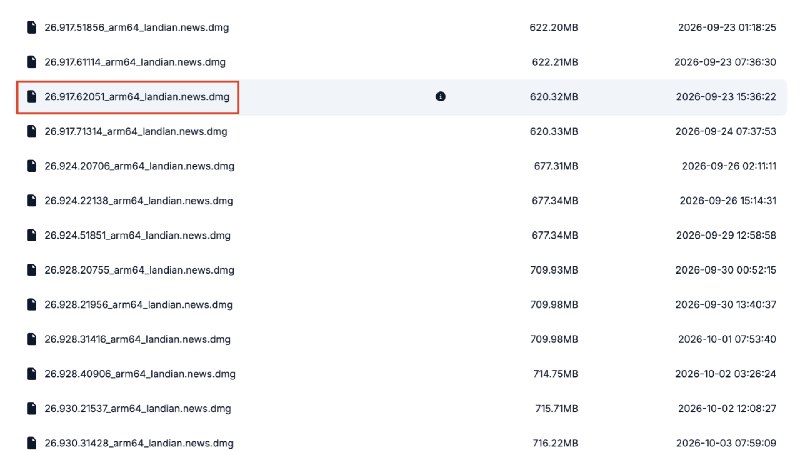The width and height of the screenshot is (800, 450).
Task: Open 26.917.71314_arm64_landian.news.dmg link
Action: (136, 132)
